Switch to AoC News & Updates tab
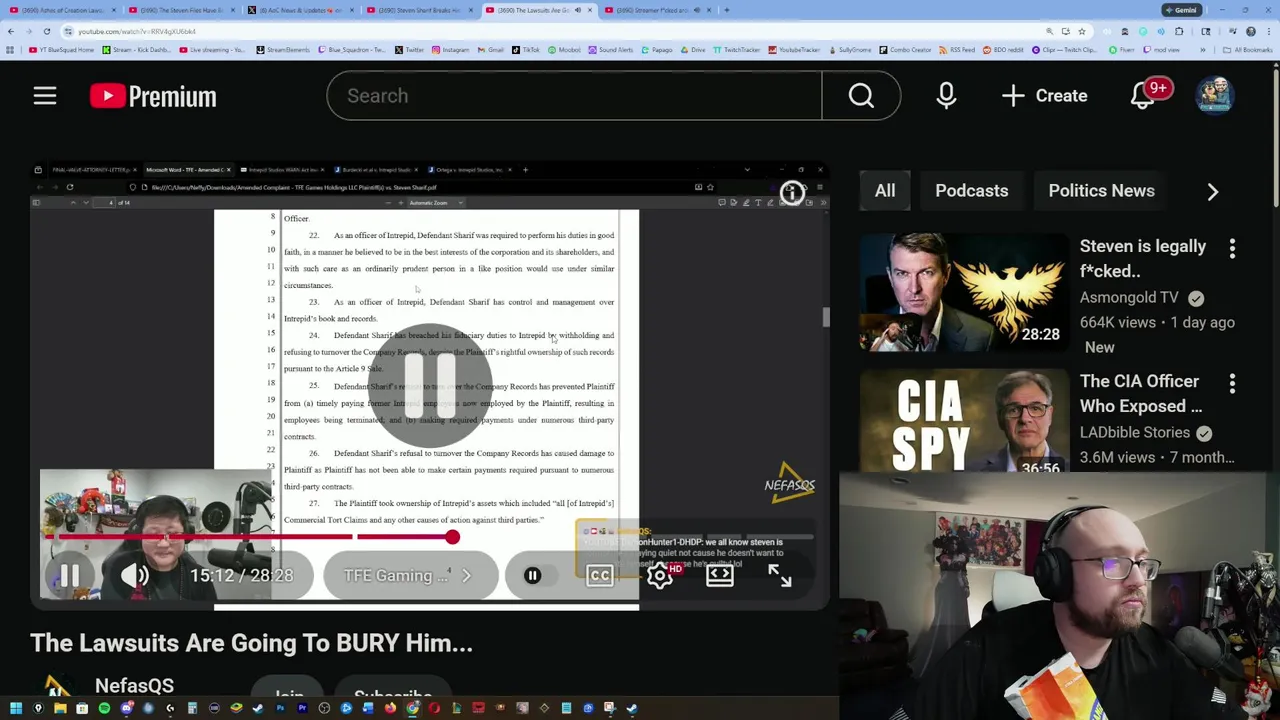 click(299, 10)
